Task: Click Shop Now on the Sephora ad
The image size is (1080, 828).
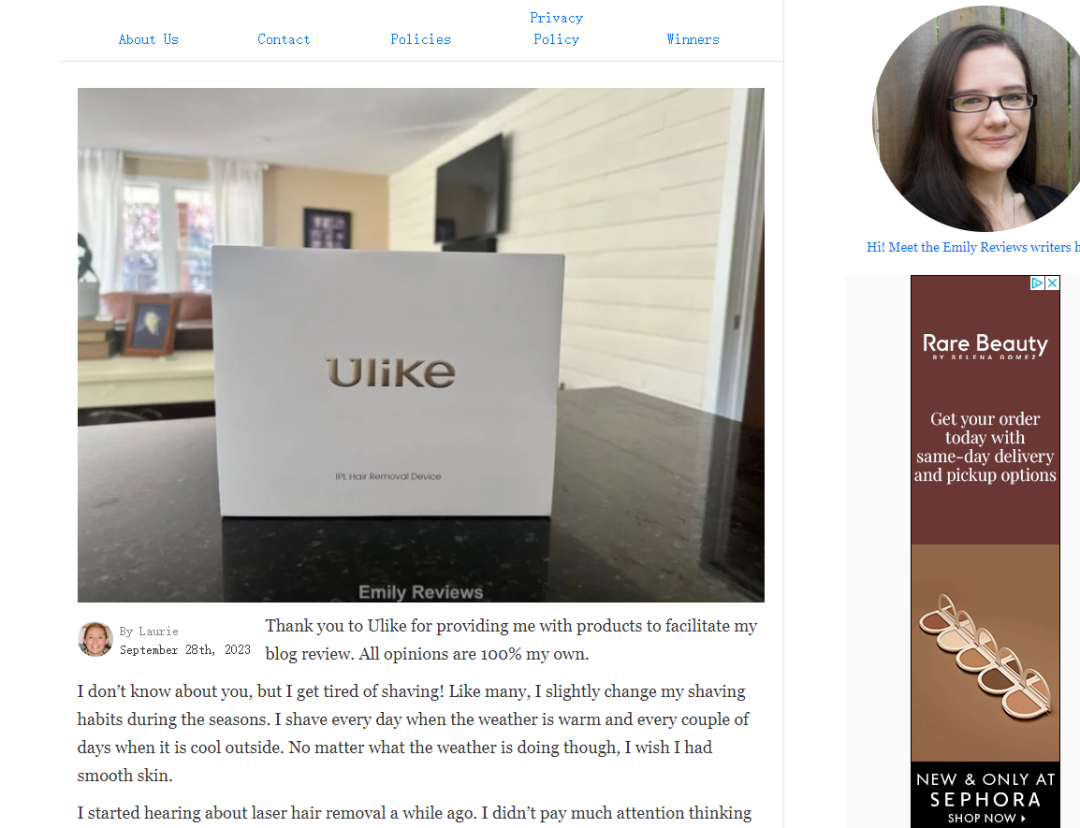Action: 986,818
